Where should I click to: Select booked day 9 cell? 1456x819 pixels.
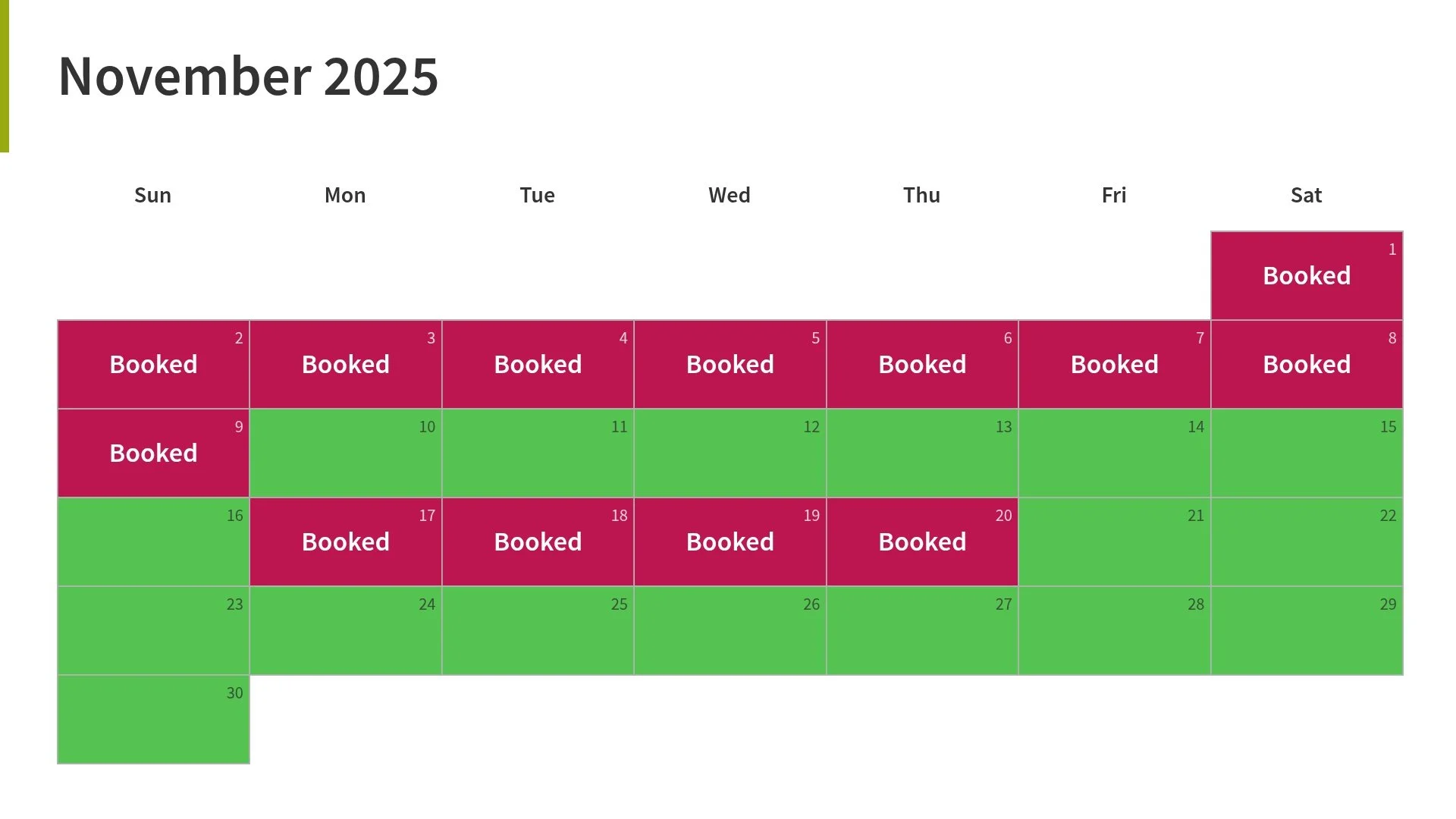[153, 453]
